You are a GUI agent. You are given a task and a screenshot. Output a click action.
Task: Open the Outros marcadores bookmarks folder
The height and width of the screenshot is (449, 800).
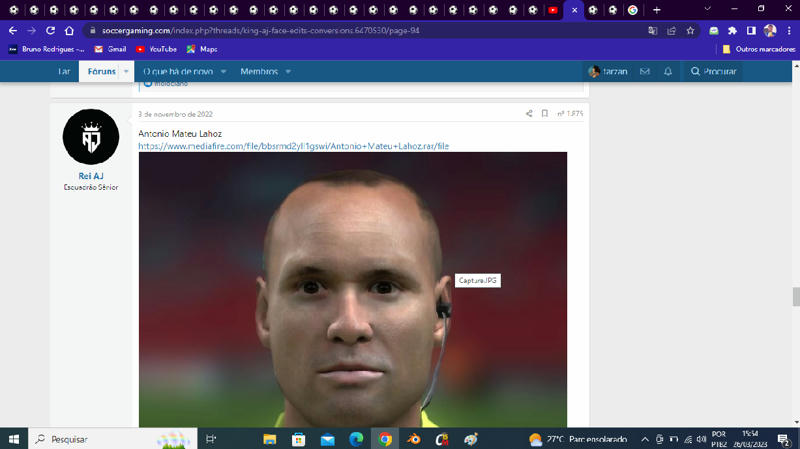[759, 49]
